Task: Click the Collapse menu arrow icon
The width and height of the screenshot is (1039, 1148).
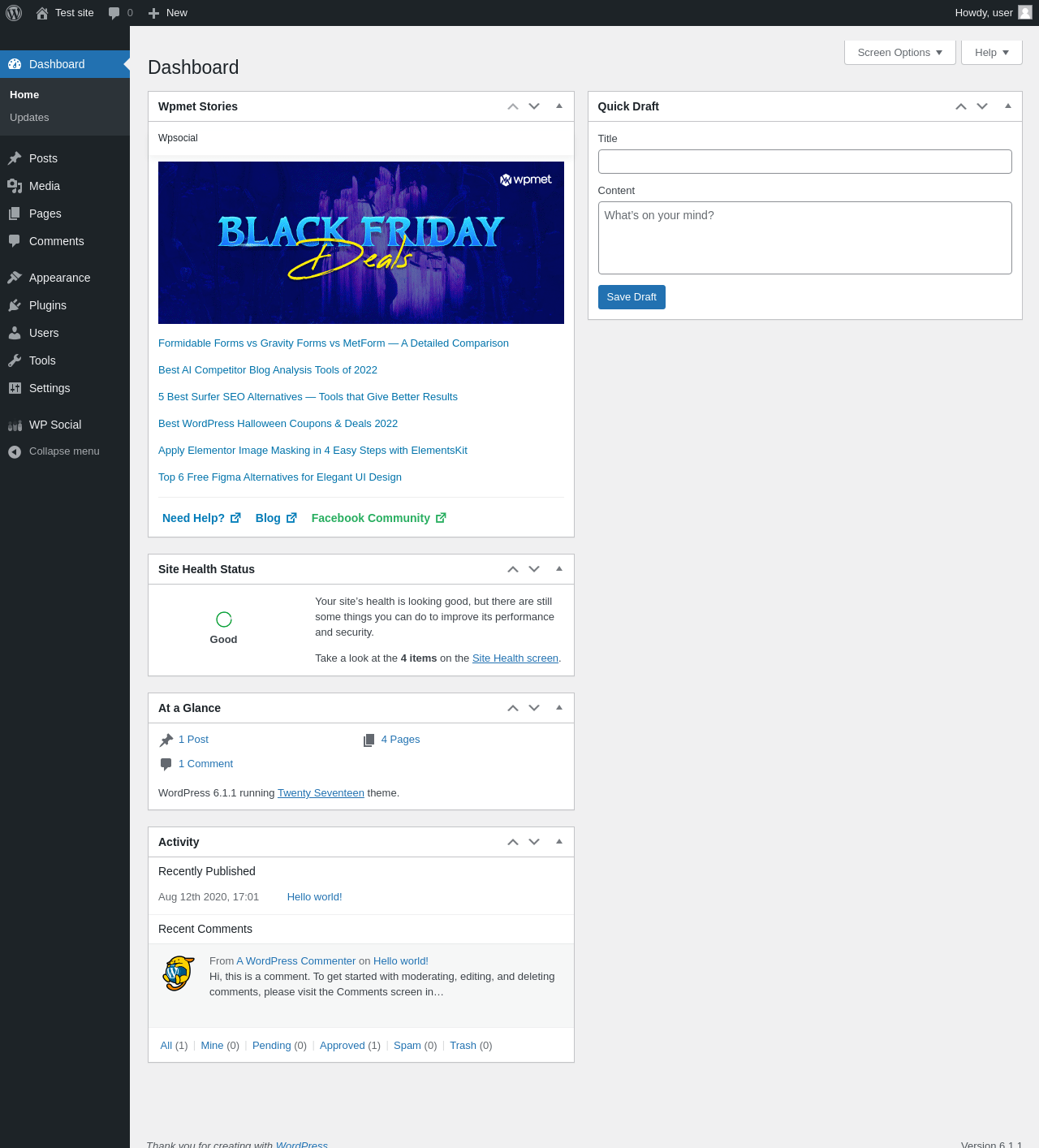Action: click(x=15, y=451)
